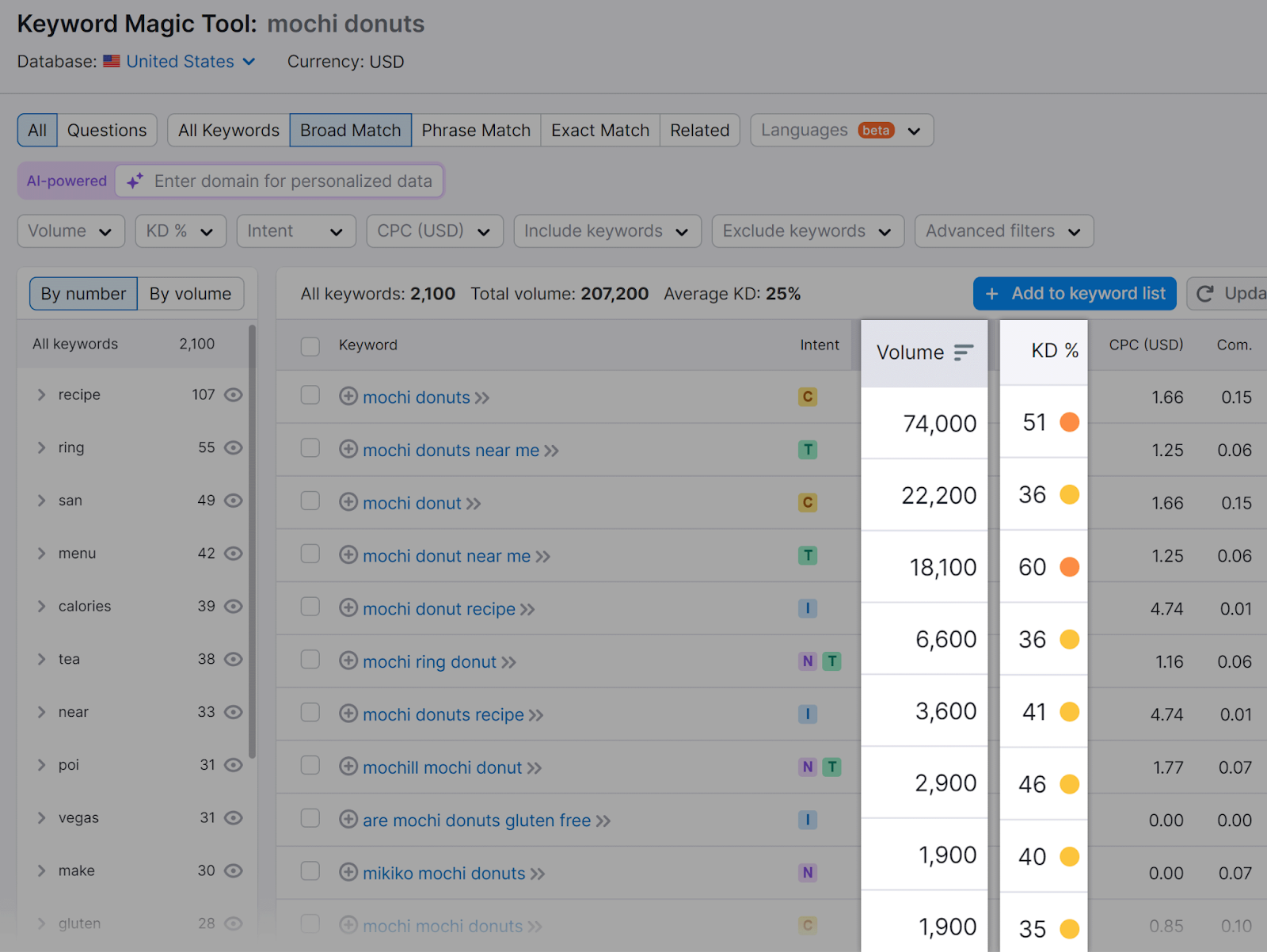Check the checkbox for "mochi ring donut"
The height and width of the screenshot is (952, 1267).
pyautogui.click(x=310, y=661)
